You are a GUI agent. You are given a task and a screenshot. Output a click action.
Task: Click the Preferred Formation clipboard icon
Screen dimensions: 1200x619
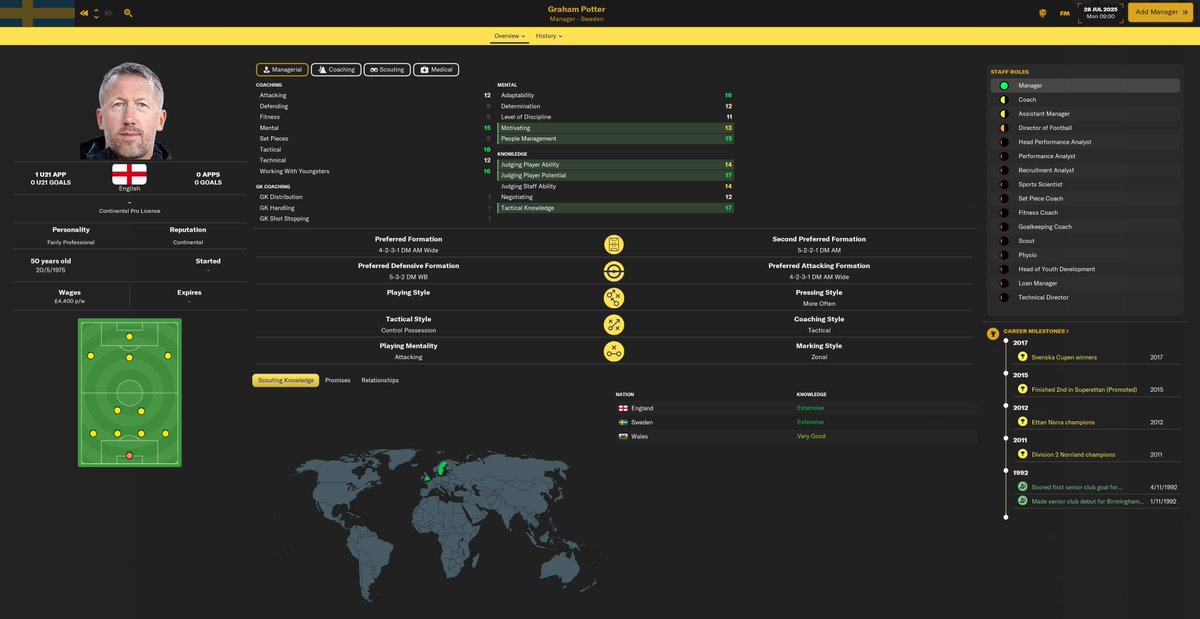614,244
